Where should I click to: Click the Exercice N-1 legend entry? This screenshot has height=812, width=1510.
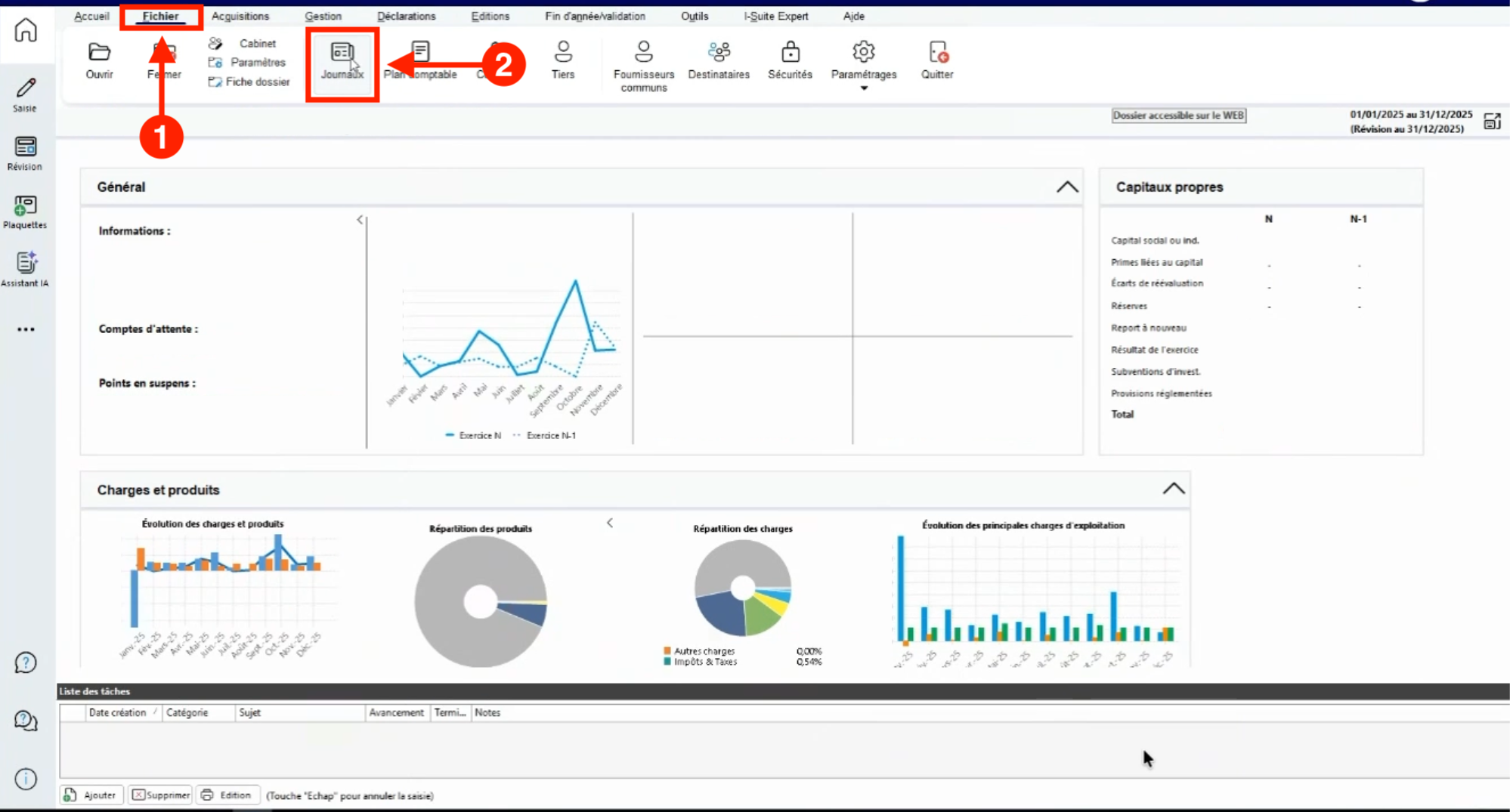pos(544,435)
